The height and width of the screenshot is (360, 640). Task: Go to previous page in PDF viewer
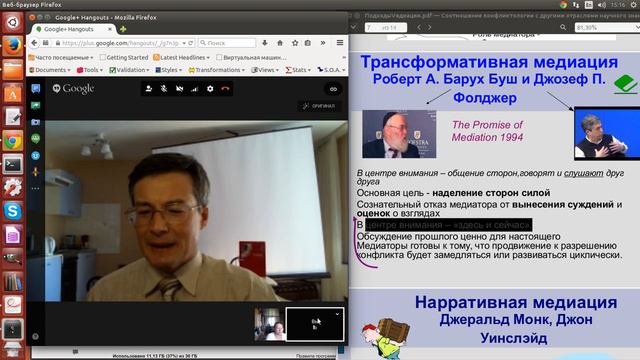[419, 27]
